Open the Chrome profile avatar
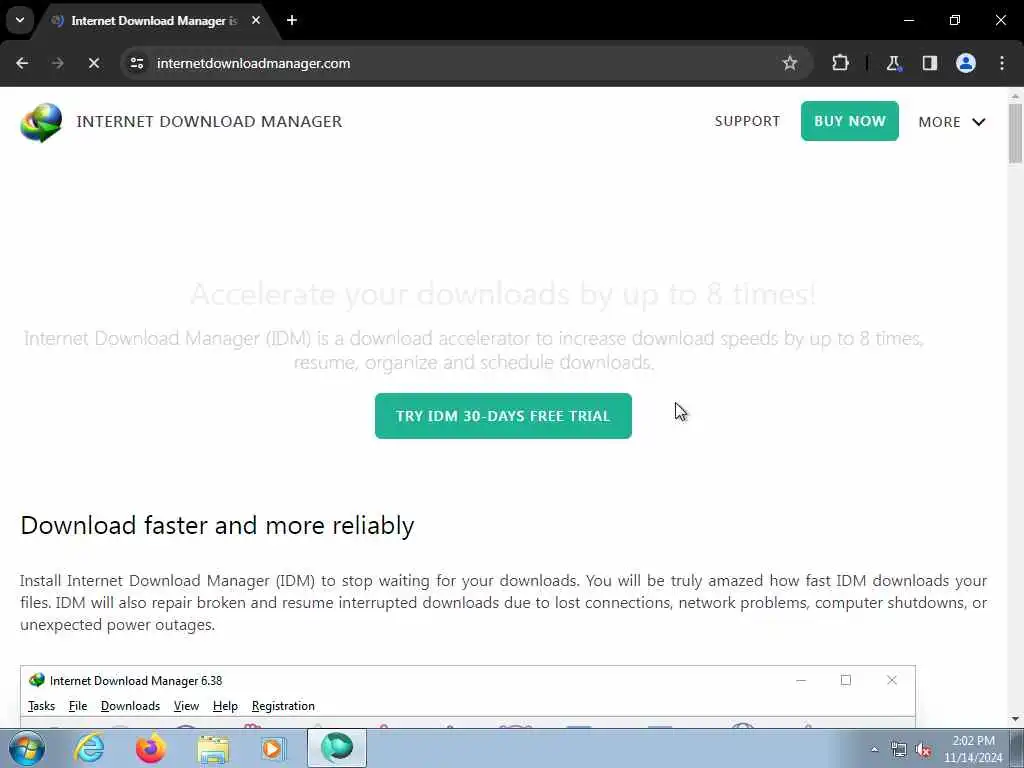1024x768 pixels. pyautogui.click(x=965, y=63)
